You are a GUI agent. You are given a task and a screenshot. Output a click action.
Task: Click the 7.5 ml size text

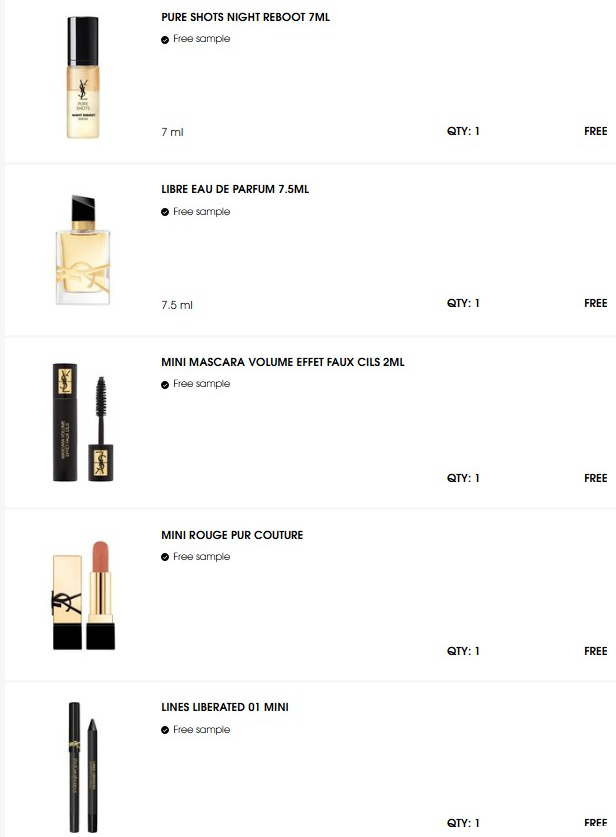point(177,305)
